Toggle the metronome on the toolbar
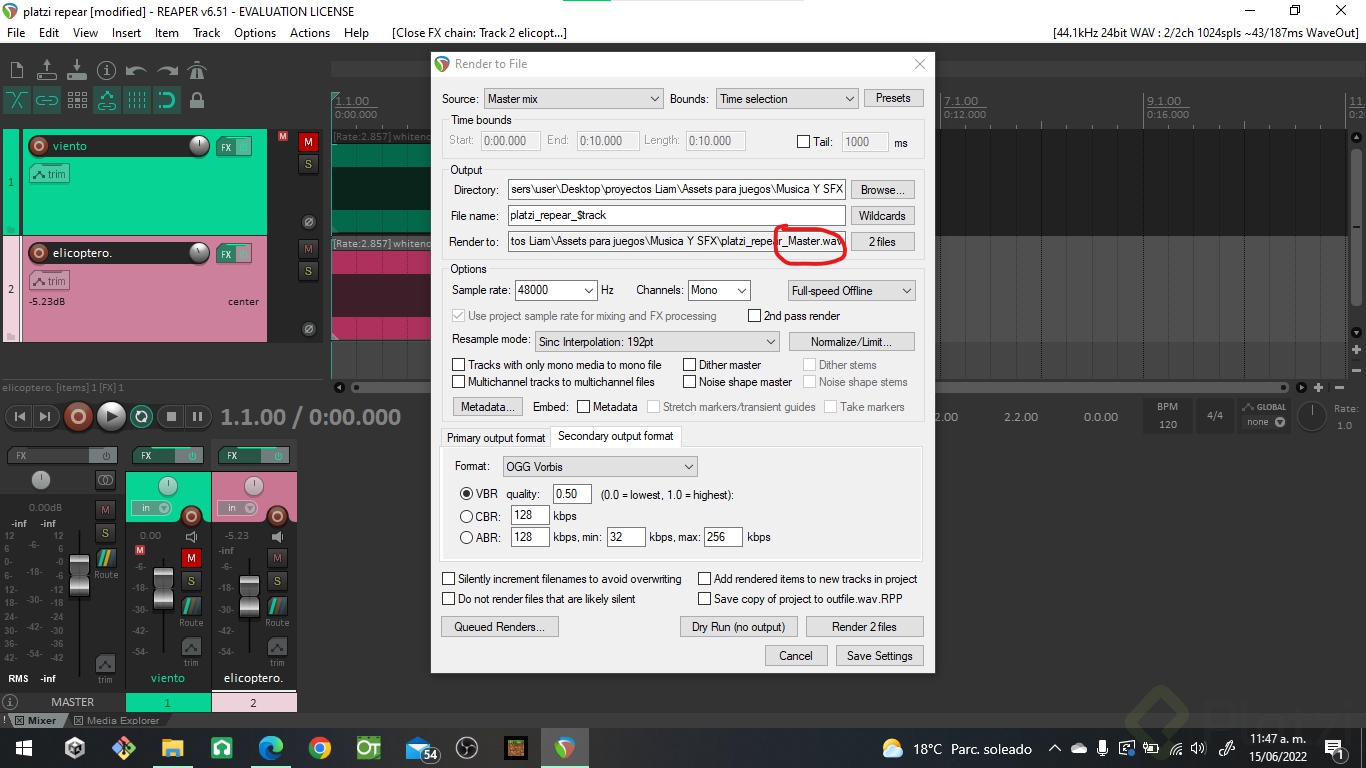Viewport: 1366px width, 768px height. (196, 70)
